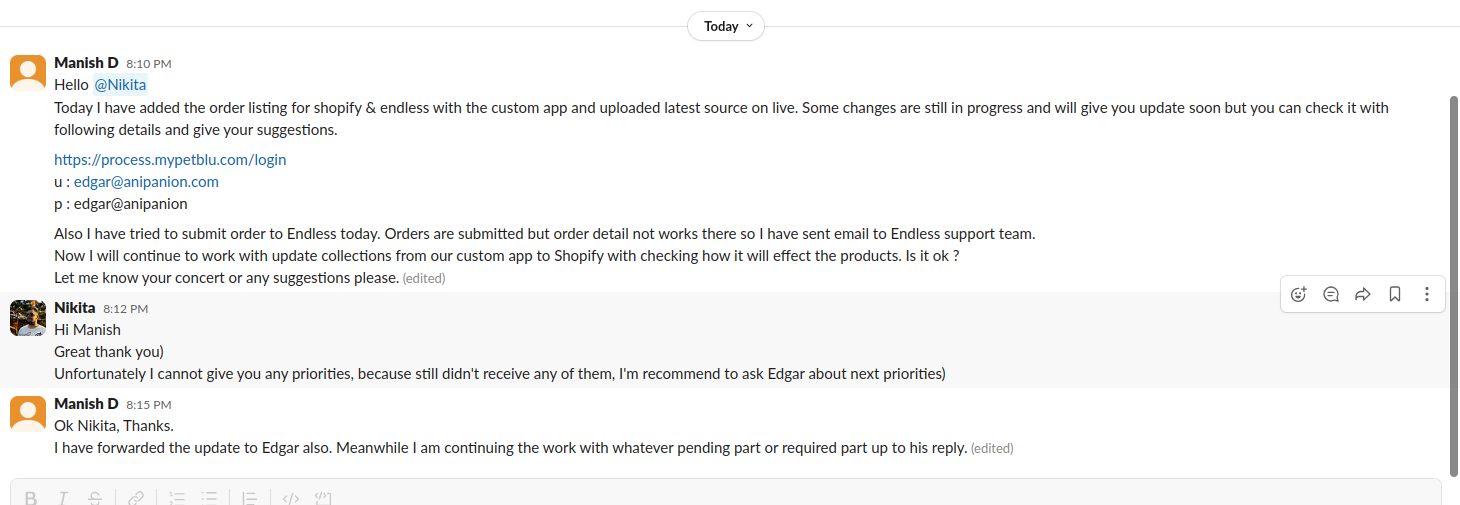Open the Today date dropdown
This screenshot has width=1460, height=505.
point(726,26)
